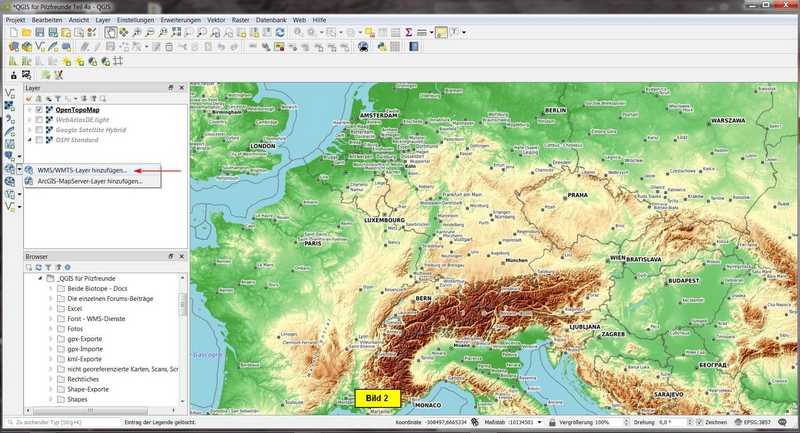Viewport: 800px width, 433px height.
Task: Uncheck the OpenTopoMap layer checkbox
Action: [39, 110]
